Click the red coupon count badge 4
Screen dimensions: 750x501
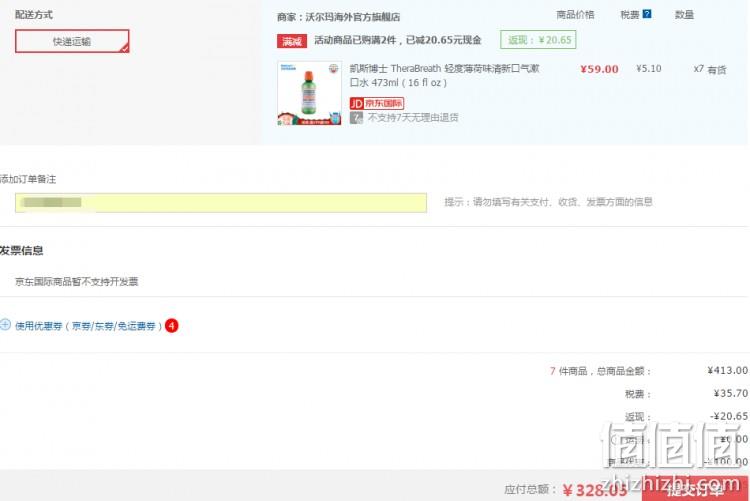point(171,326)
